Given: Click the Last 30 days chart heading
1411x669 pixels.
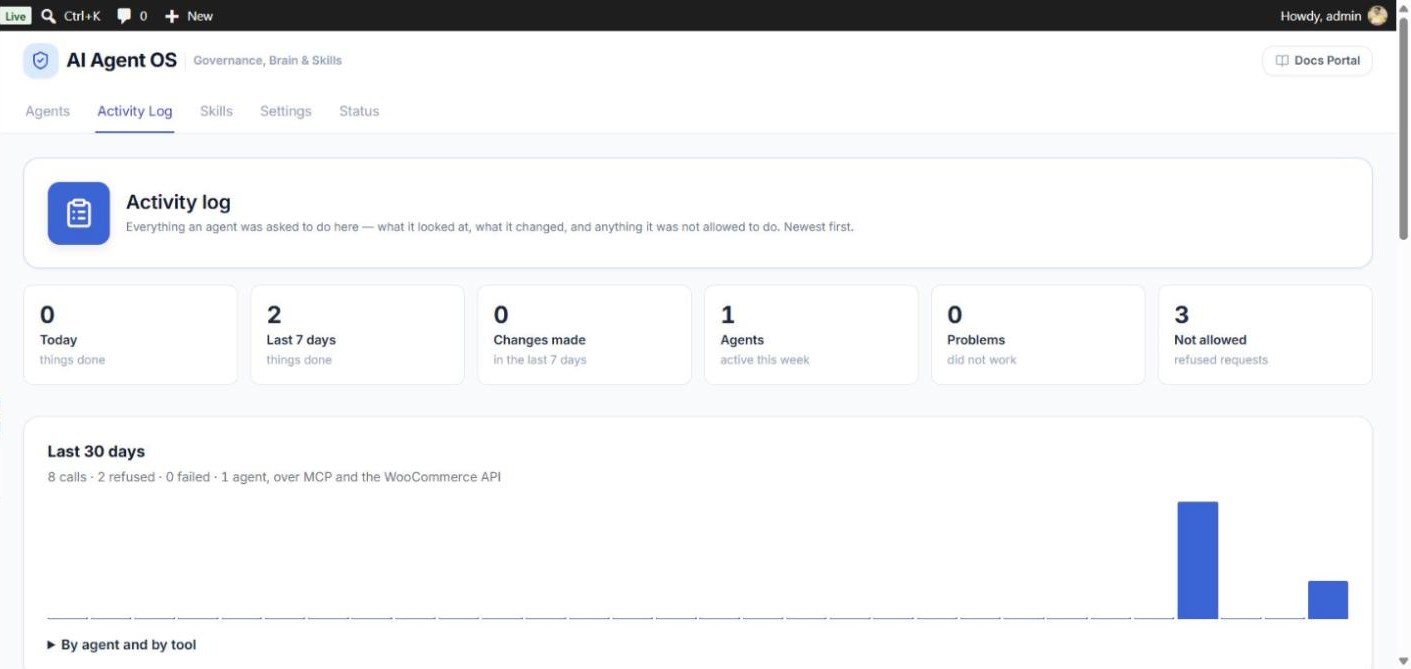Looking at the screenshot, I should 96,451.
